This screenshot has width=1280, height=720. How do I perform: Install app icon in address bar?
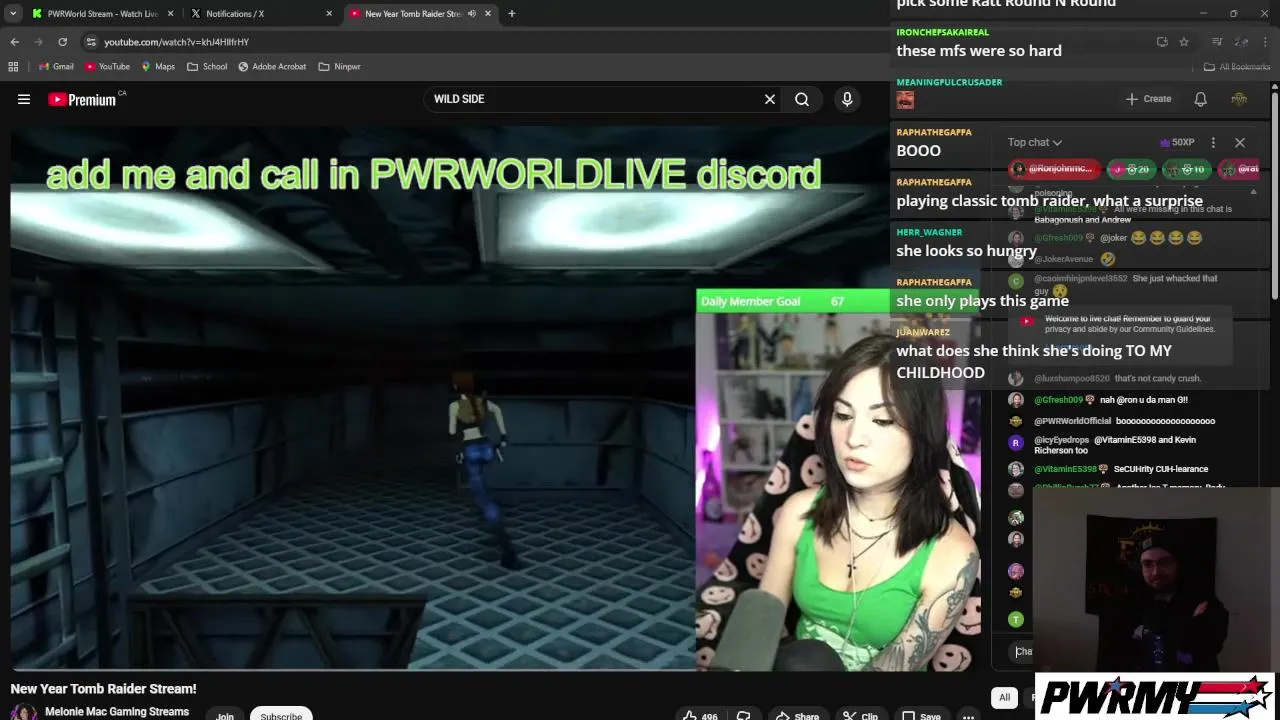click(x=1162, y=42)
